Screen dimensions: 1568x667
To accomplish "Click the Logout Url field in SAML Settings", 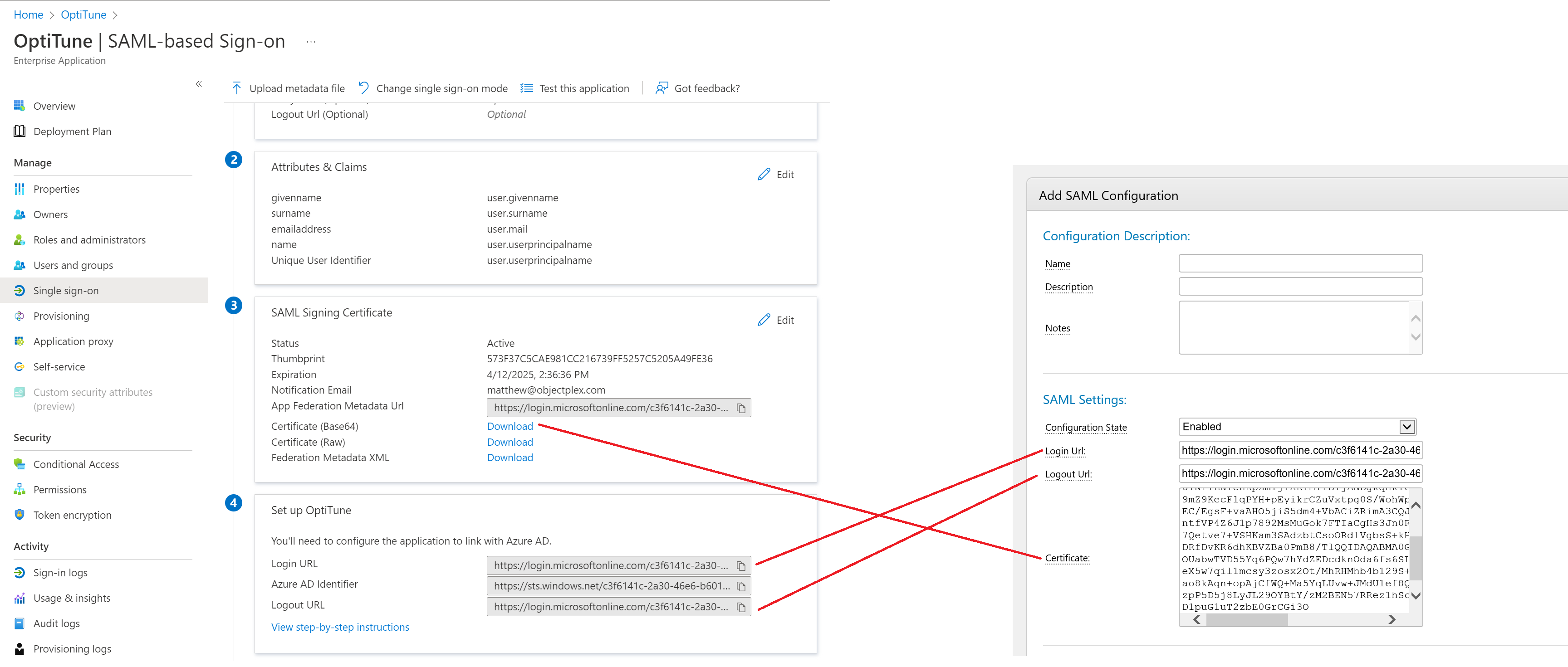I will click(1300, 473).
